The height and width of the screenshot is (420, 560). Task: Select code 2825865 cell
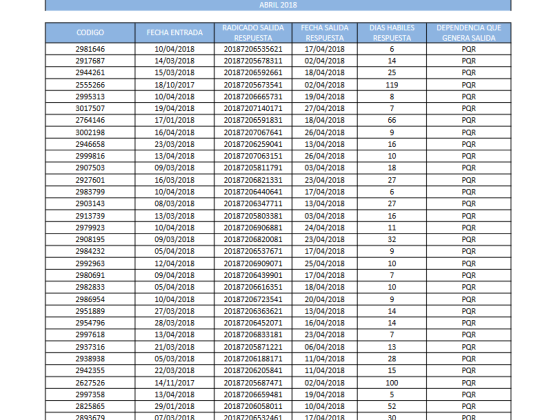(90, 406)
